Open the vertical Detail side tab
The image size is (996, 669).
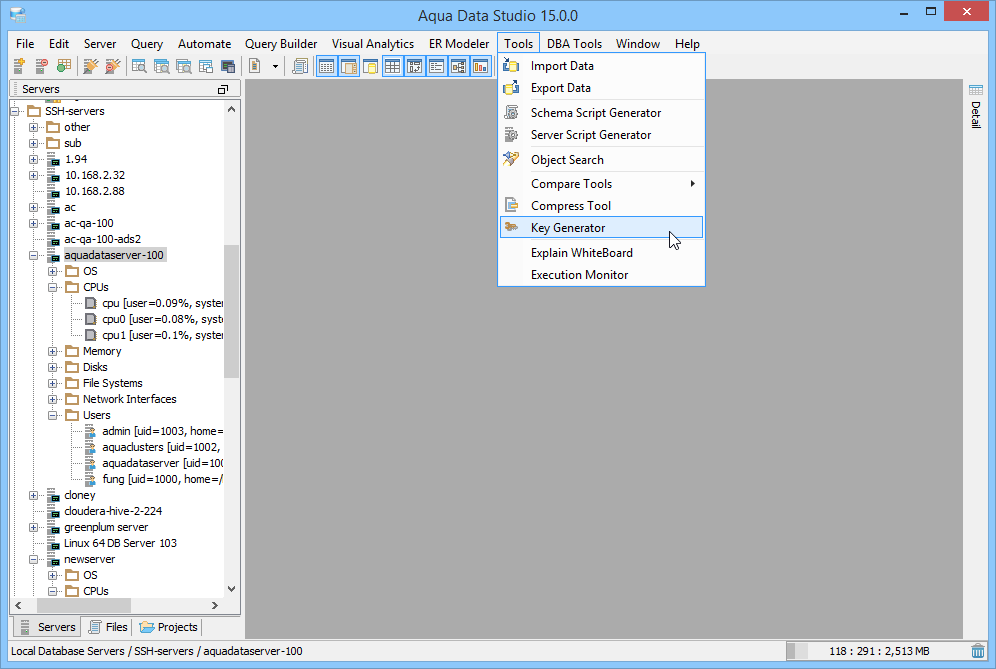976,105
